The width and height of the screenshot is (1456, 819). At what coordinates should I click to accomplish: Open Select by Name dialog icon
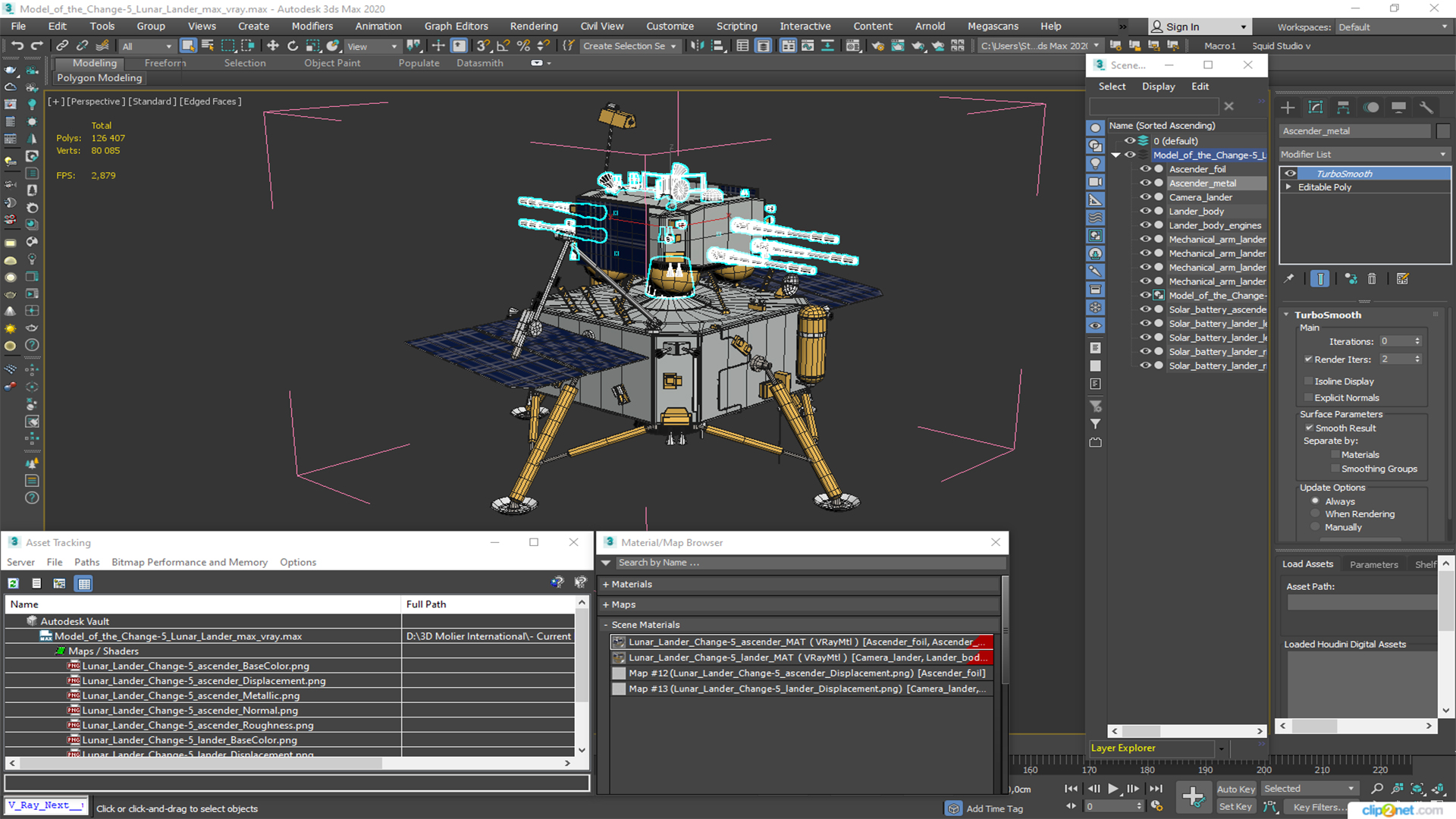[208, 46]
